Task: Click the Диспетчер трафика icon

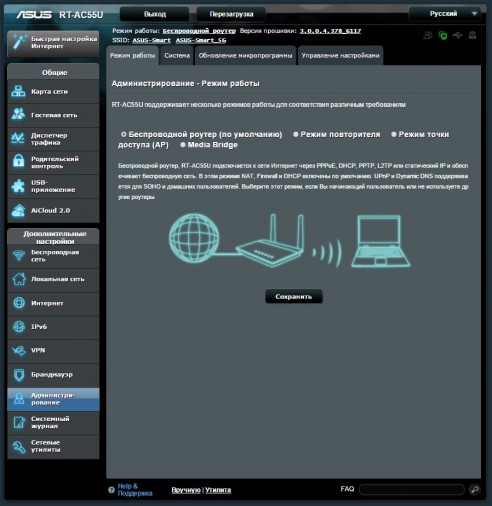Action: point(18,139)
